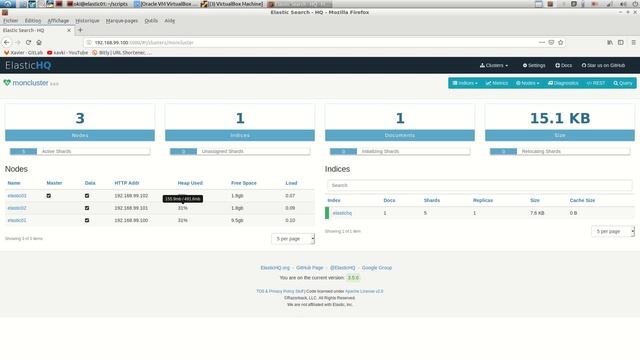Viewport: 640px width, 360px height.
Task: Click the address bar URL
Action: 144,42
